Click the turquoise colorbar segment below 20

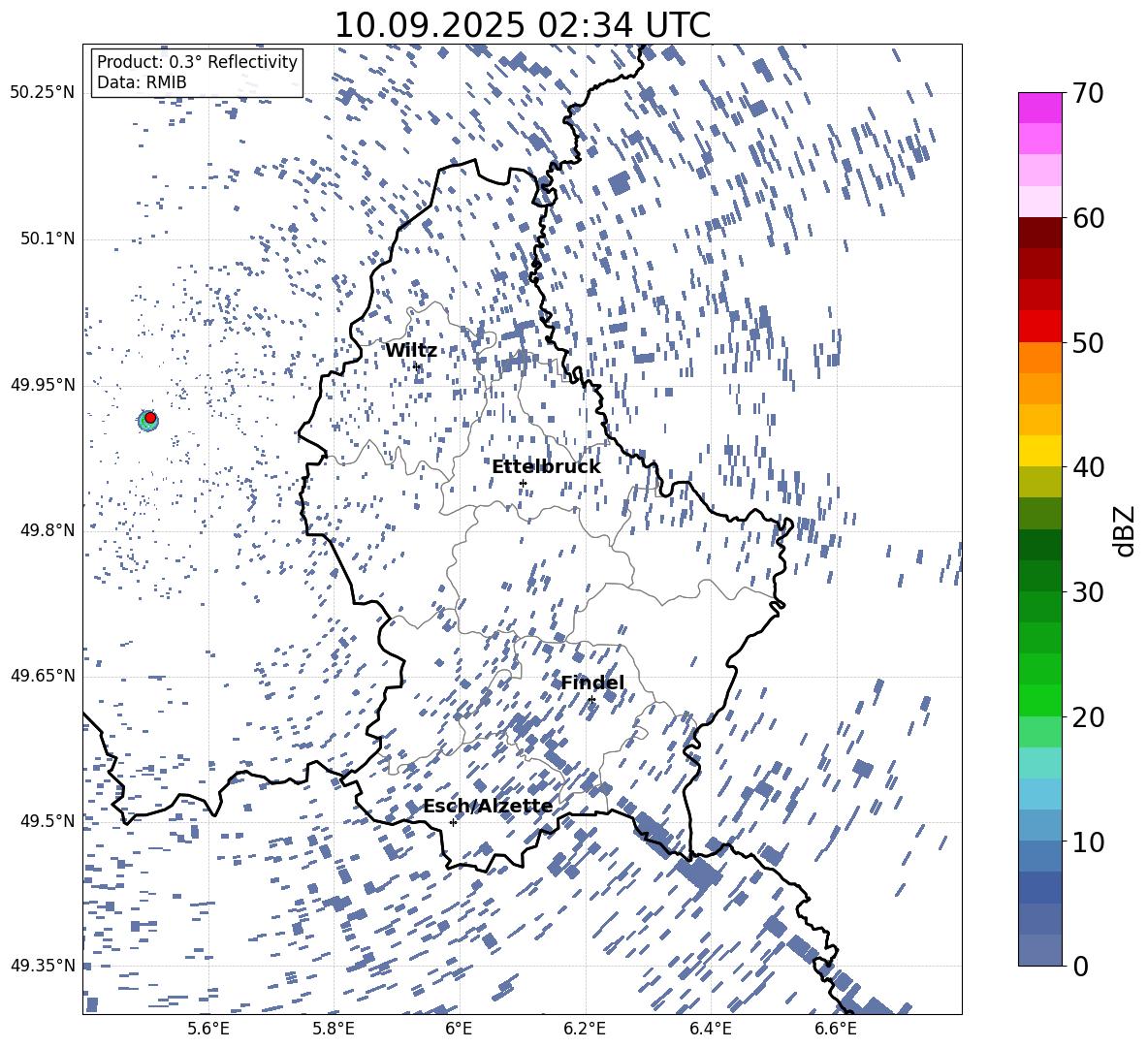click(x=1040, y=763)
